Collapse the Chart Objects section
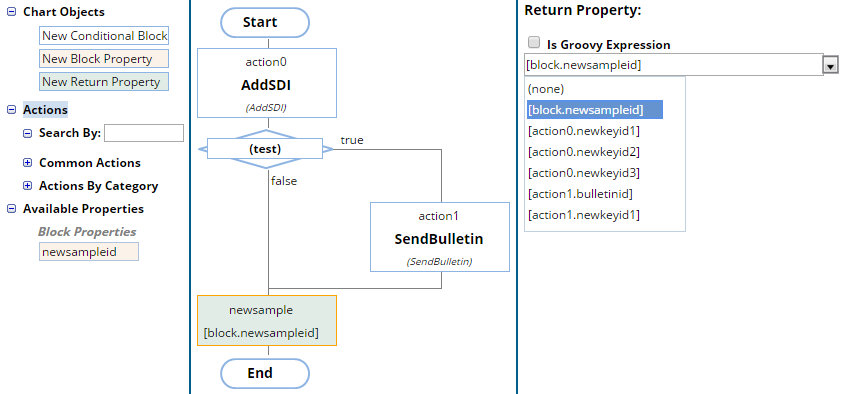Viewport: 844px width, 394px height. point(11,12)
